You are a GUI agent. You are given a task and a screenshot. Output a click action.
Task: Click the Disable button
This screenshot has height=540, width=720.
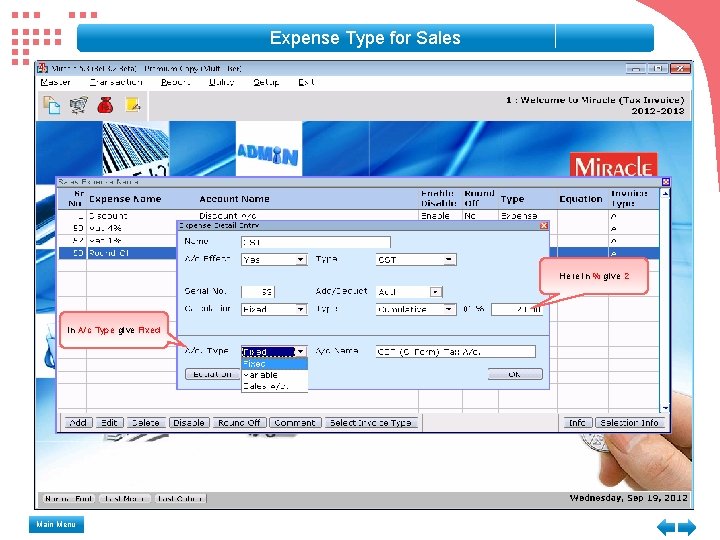189,422
